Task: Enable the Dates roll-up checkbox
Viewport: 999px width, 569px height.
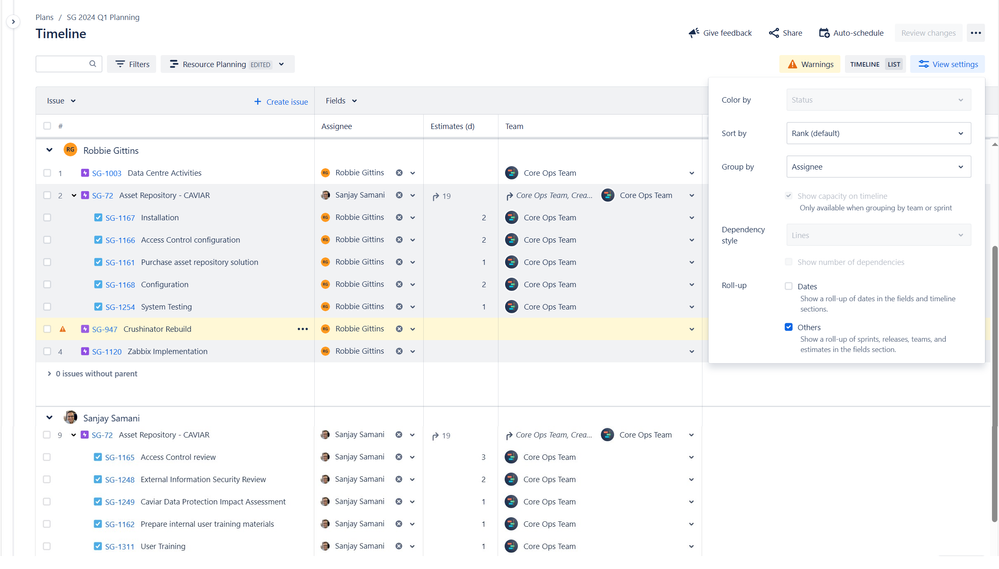Action: (789, 286)
